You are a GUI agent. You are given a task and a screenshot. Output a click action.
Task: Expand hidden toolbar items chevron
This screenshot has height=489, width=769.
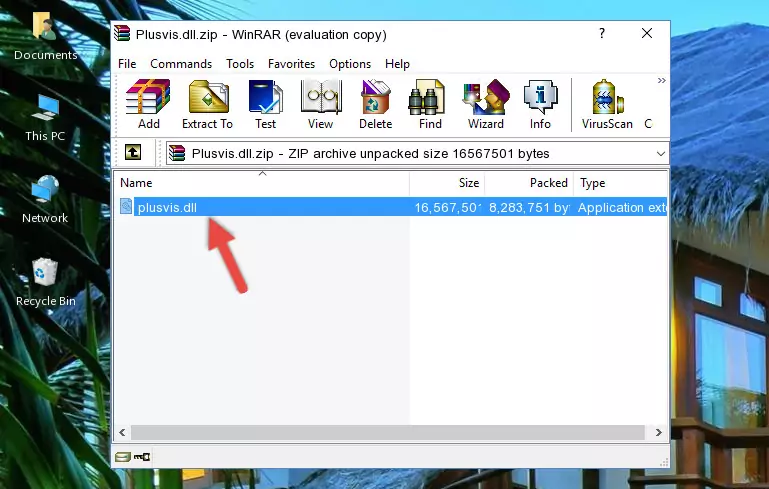[661, 80]
